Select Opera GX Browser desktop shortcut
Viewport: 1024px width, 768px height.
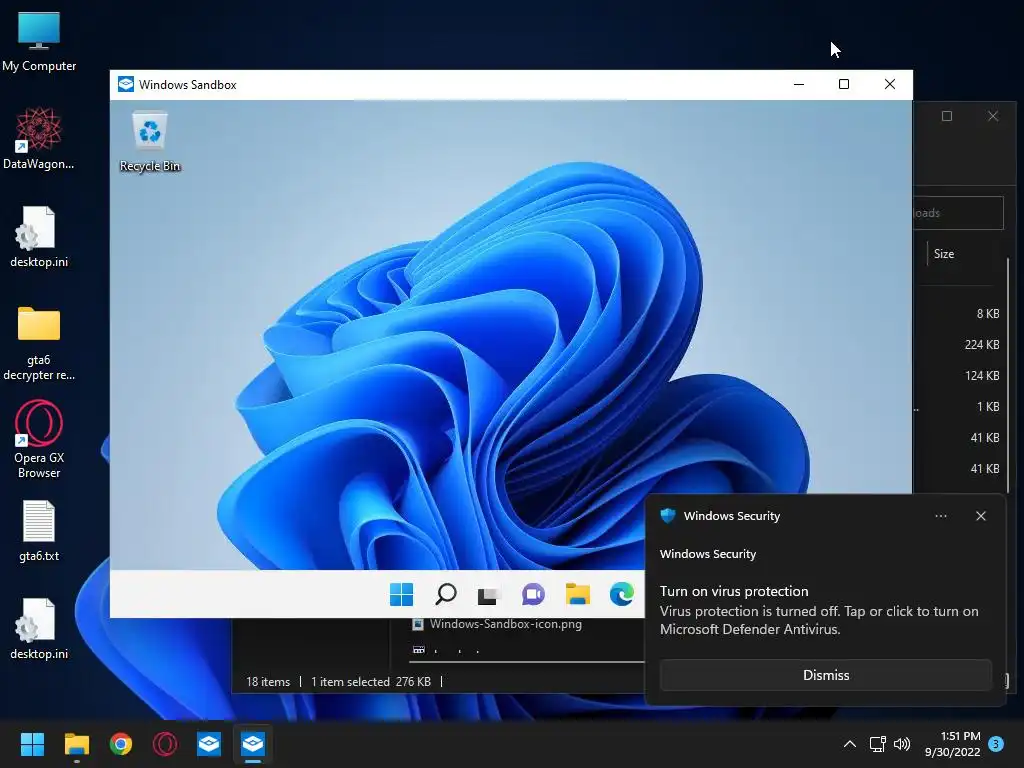tap(39, 440)
